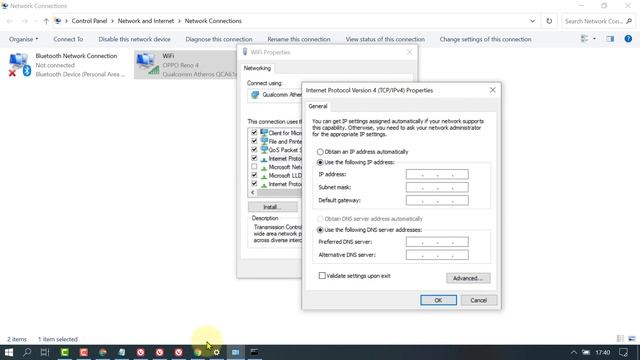
Task: Change view layout icon in the toolbar
Action: pos(584,39)
